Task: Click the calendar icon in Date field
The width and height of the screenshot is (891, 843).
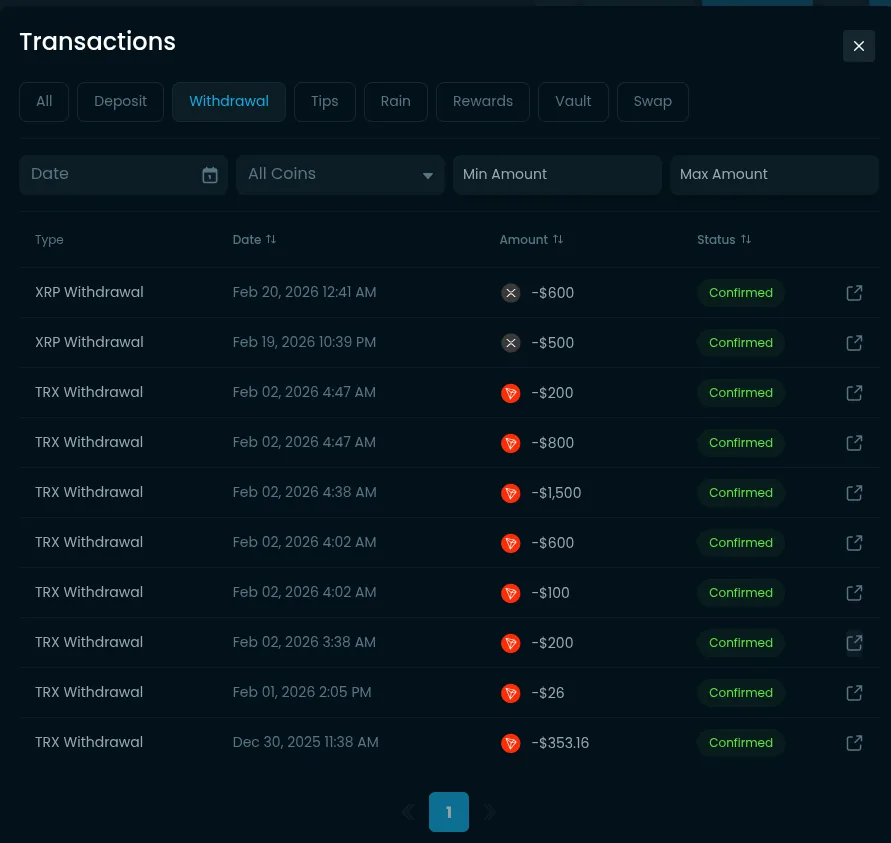Action: (x=210, y=175)
